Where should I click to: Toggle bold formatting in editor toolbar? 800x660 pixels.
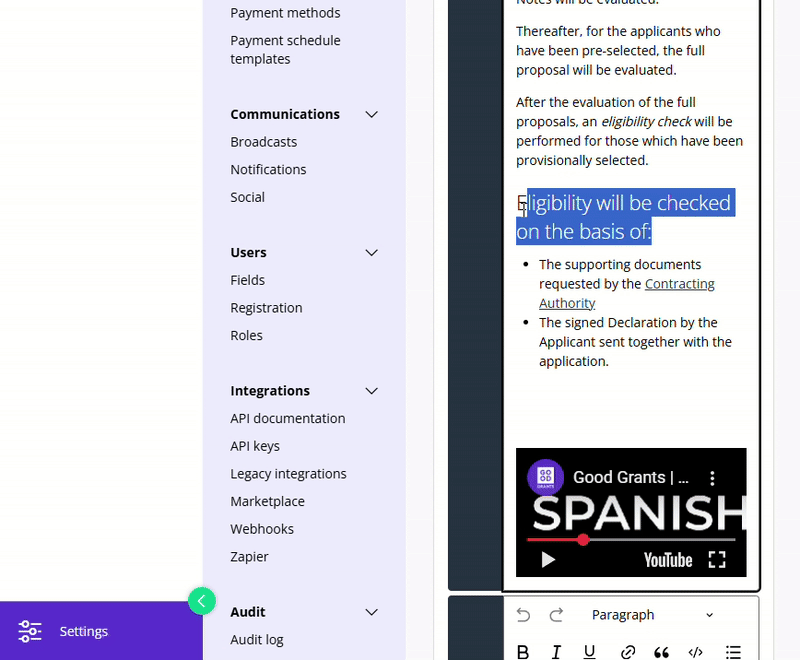[523, 652]
